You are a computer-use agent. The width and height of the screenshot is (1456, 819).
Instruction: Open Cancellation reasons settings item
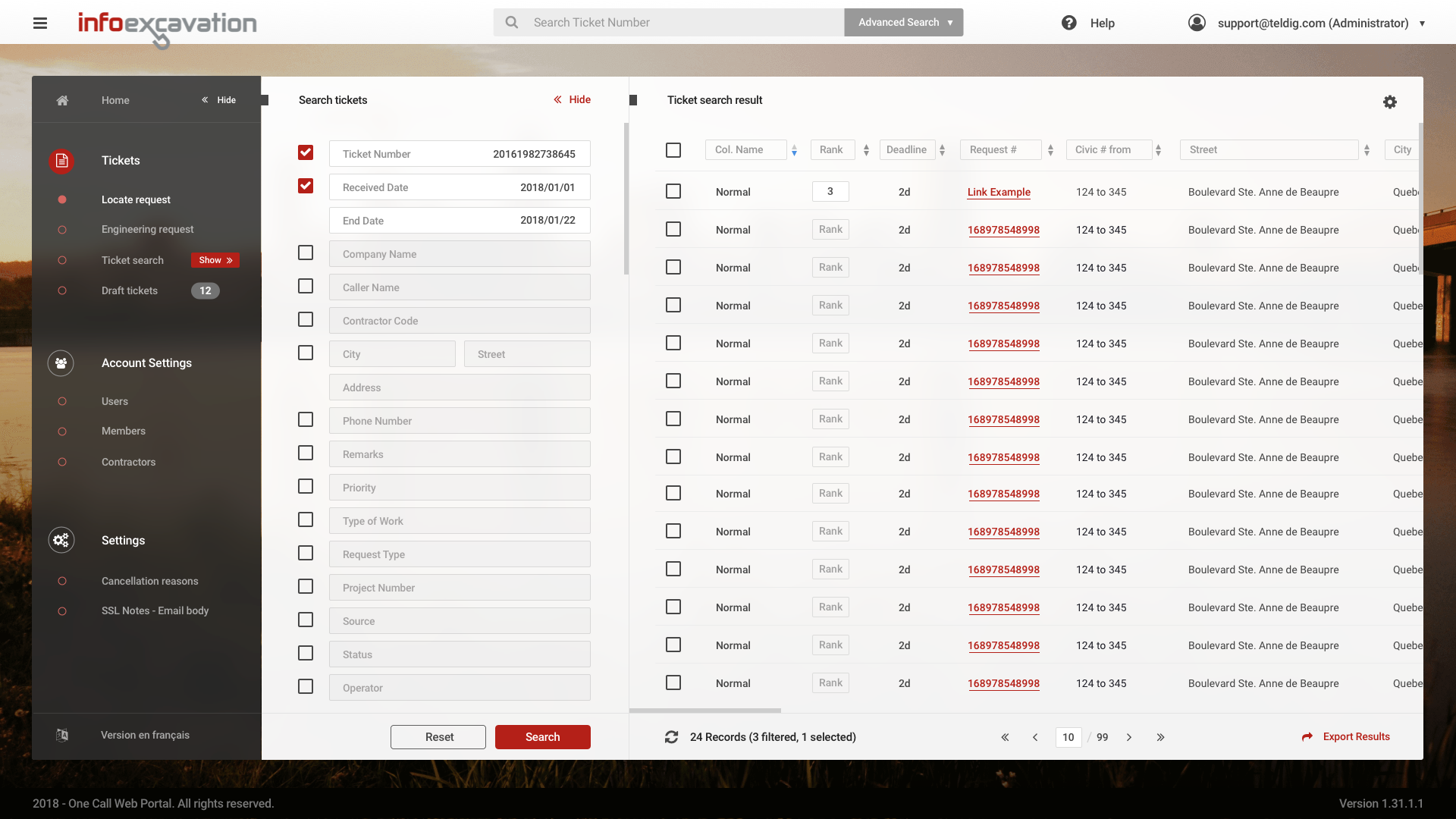[149, 581]
